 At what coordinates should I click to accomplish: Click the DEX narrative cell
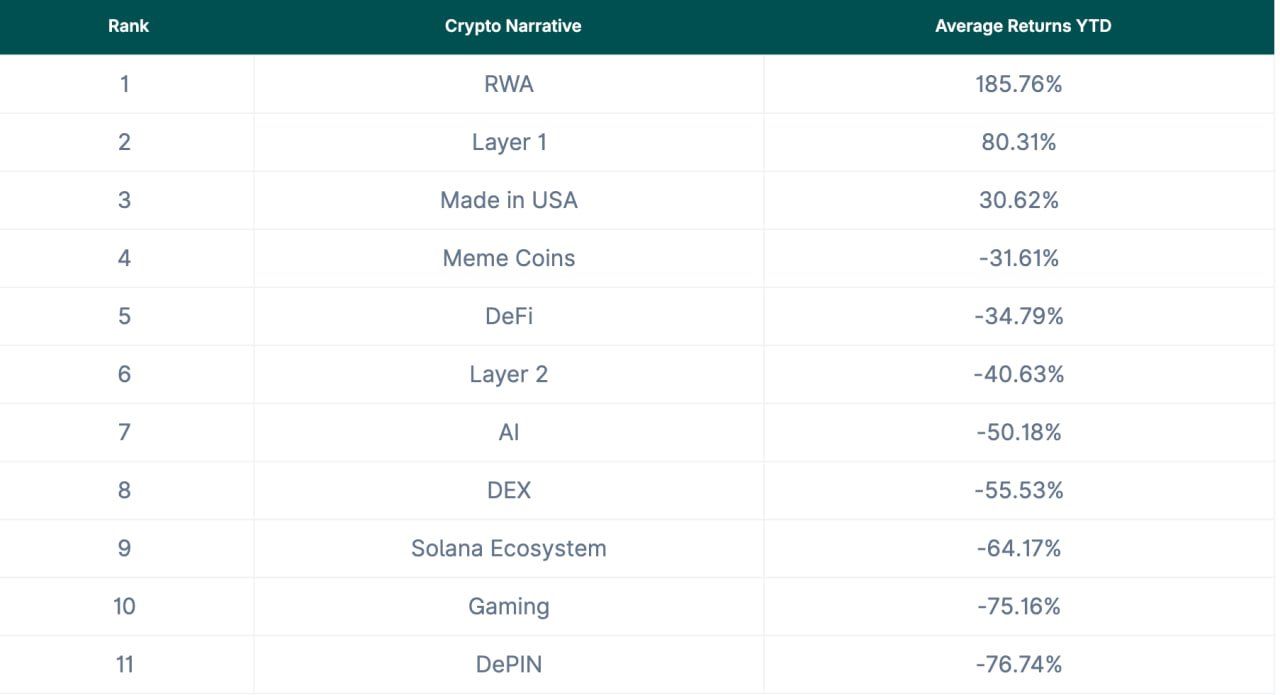point(509,490)
